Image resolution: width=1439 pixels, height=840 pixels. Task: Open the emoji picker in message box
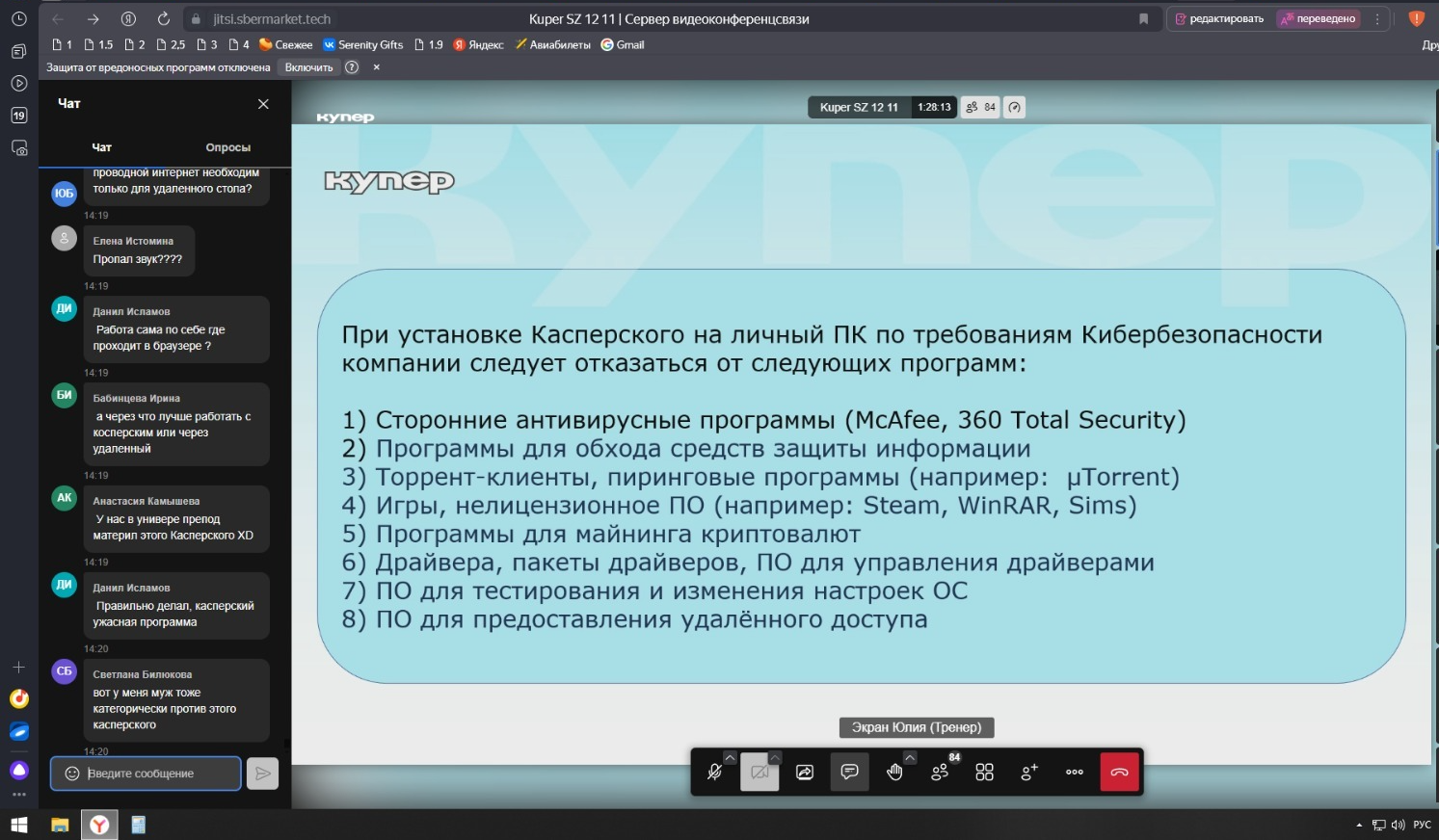[71, 774]
